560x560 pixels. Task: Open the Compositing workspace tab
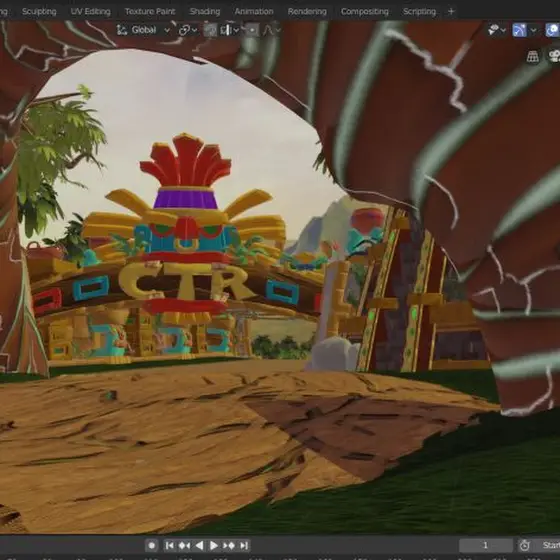364,11
